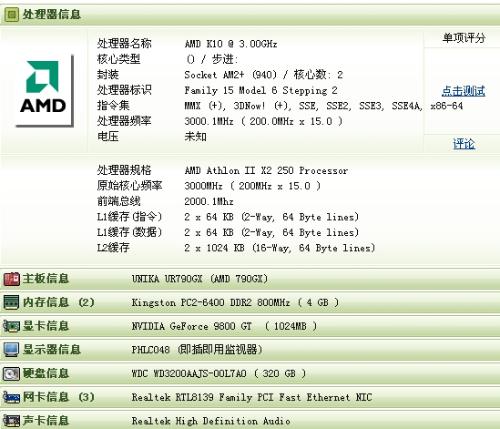Click Realtek High Definition Audio text
The width and height of the screenshot is (500, 429).
[x=211, y=421]
